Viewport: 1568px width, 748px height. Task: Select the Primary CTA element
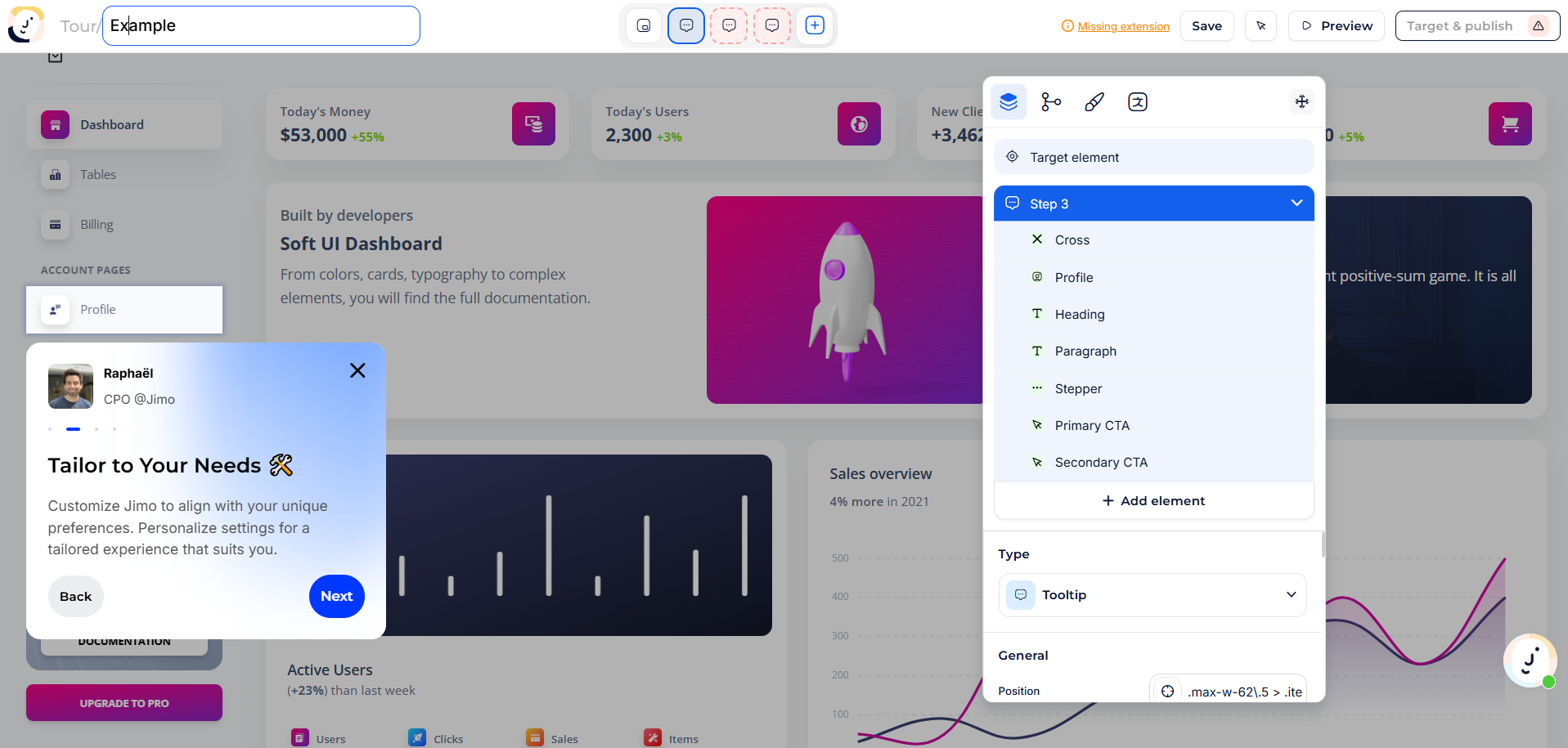click(1091, 426)
